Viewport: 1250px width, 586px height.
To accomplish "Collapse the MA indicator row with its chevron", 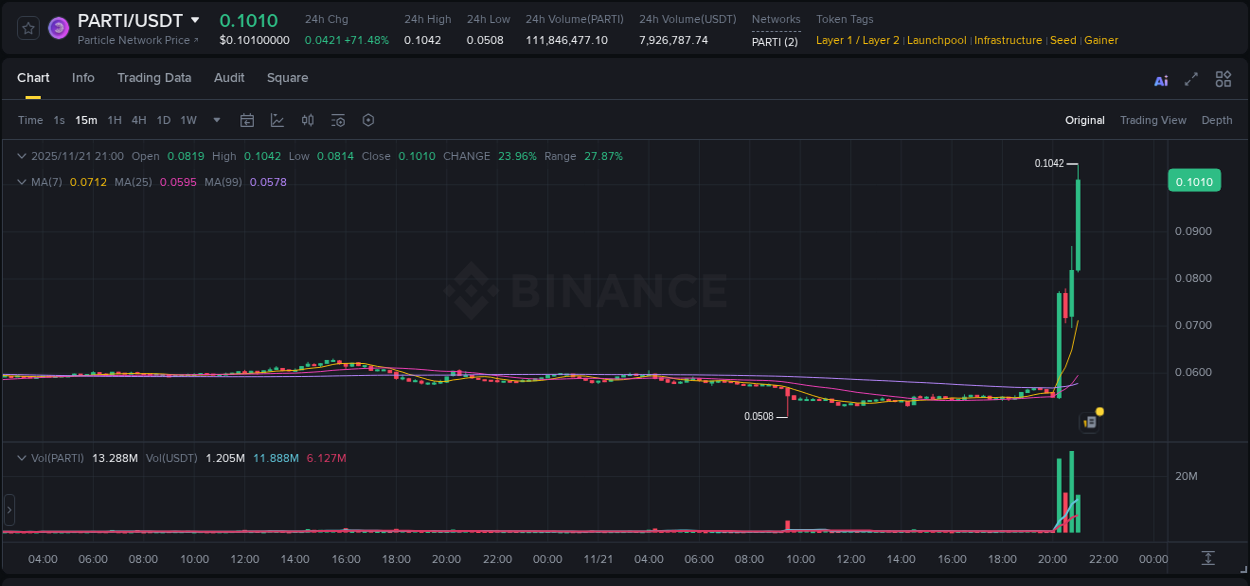I will [x=20, y=182].
